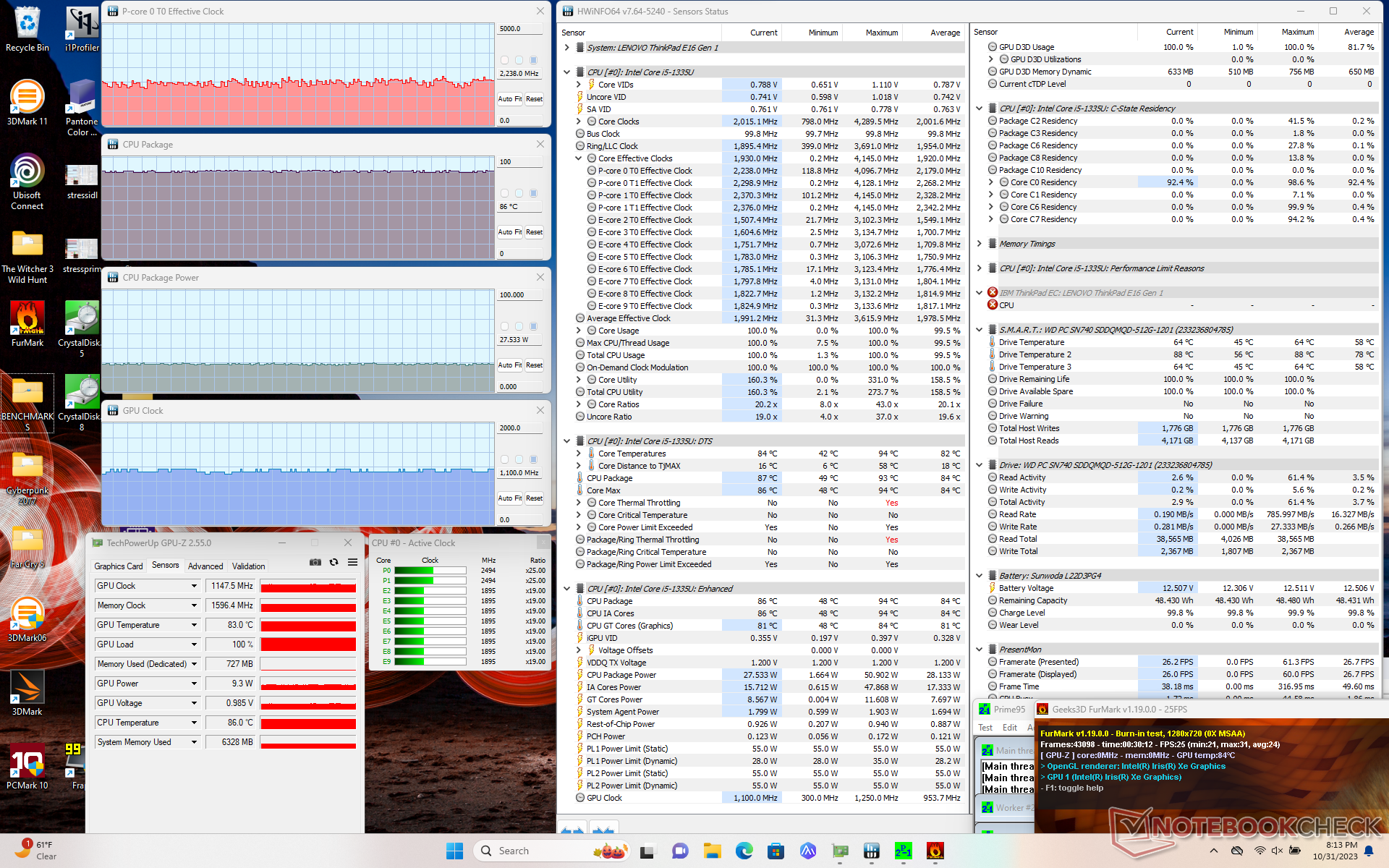Click the Prime95 icon in the taskbar

click(x=903, y=851)
